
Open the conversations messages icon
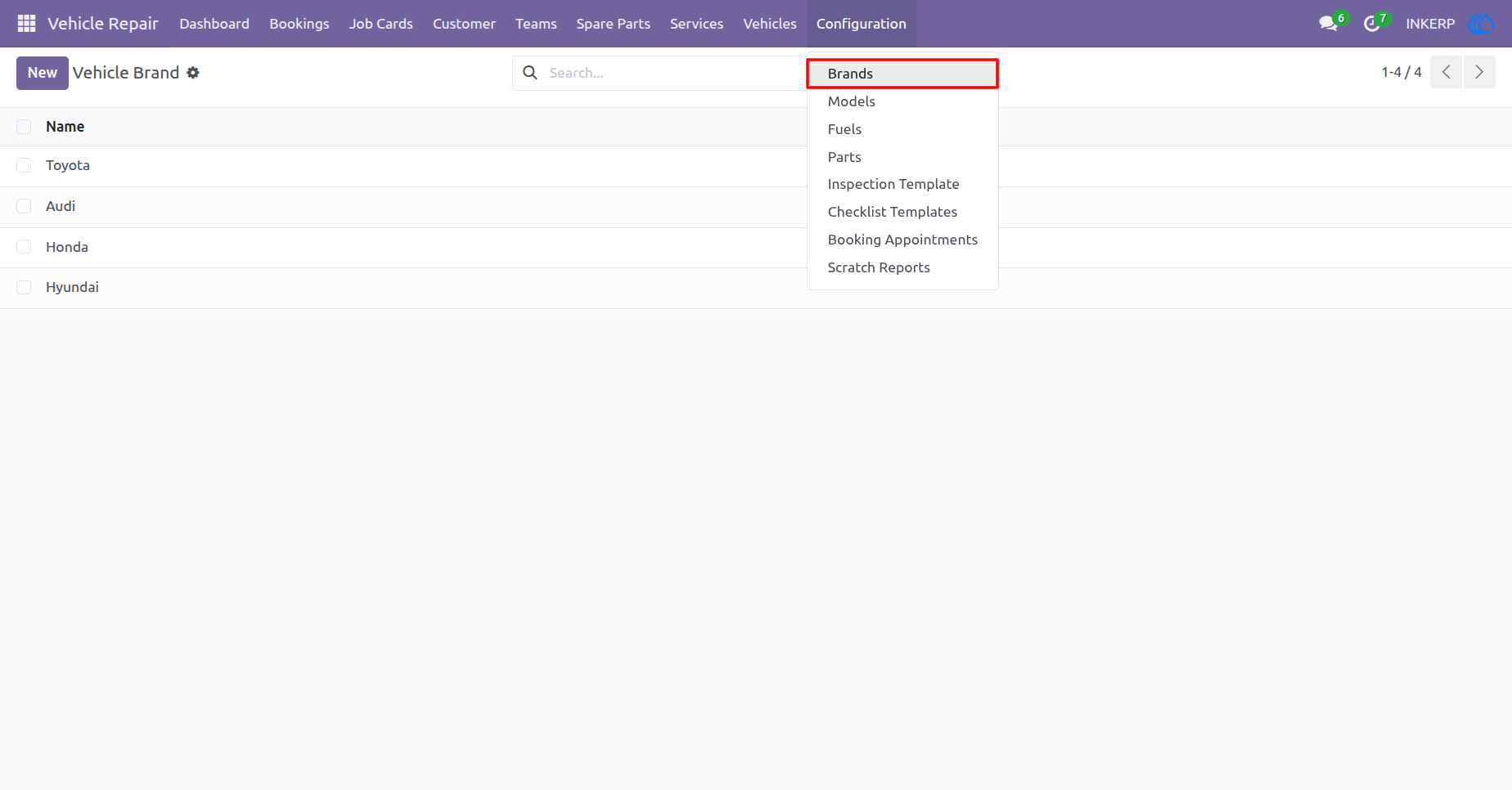[1329, 24]
